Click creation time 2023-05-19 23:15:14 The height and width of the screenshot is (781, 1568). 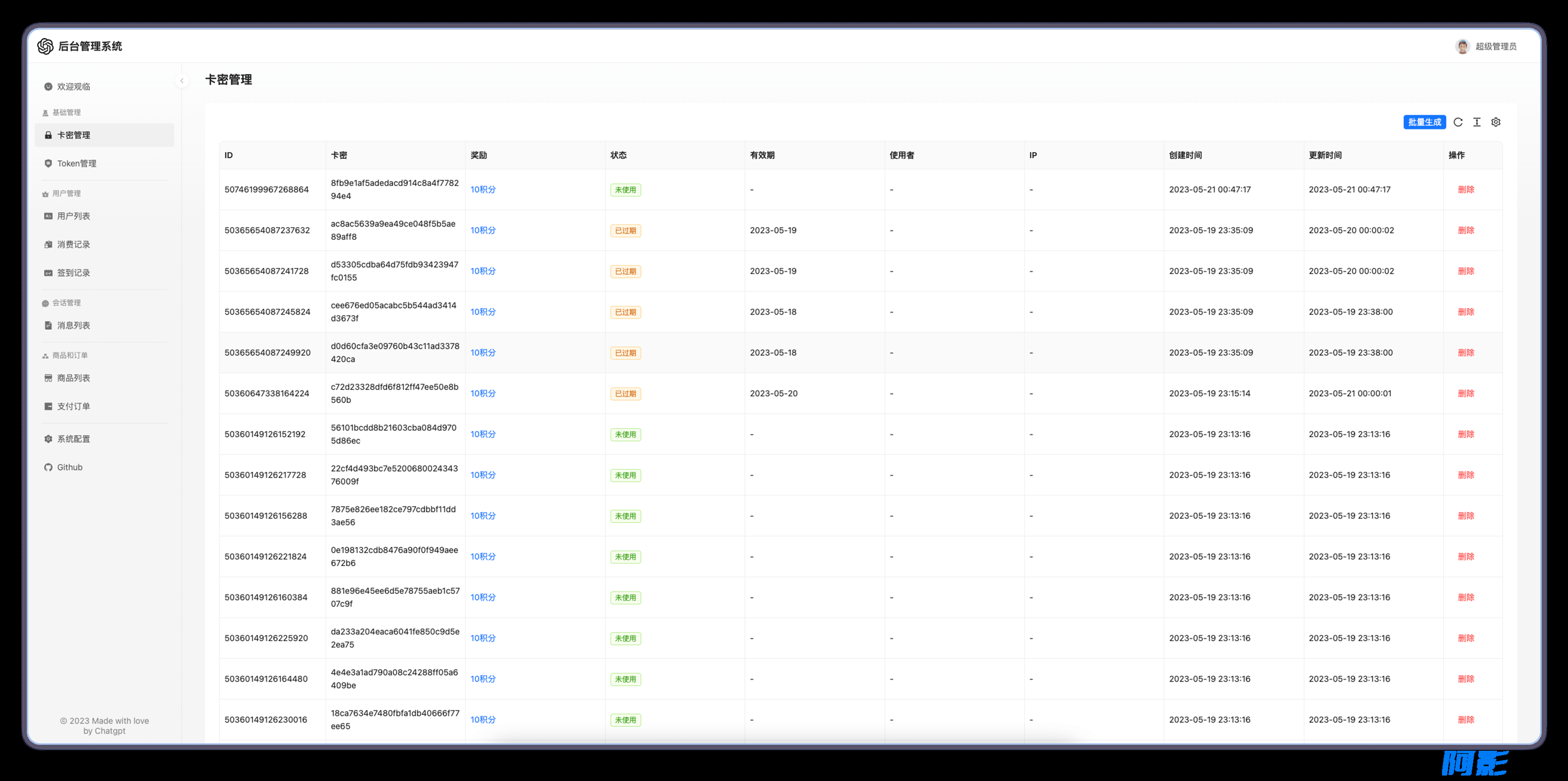[x=1209, y=393]
